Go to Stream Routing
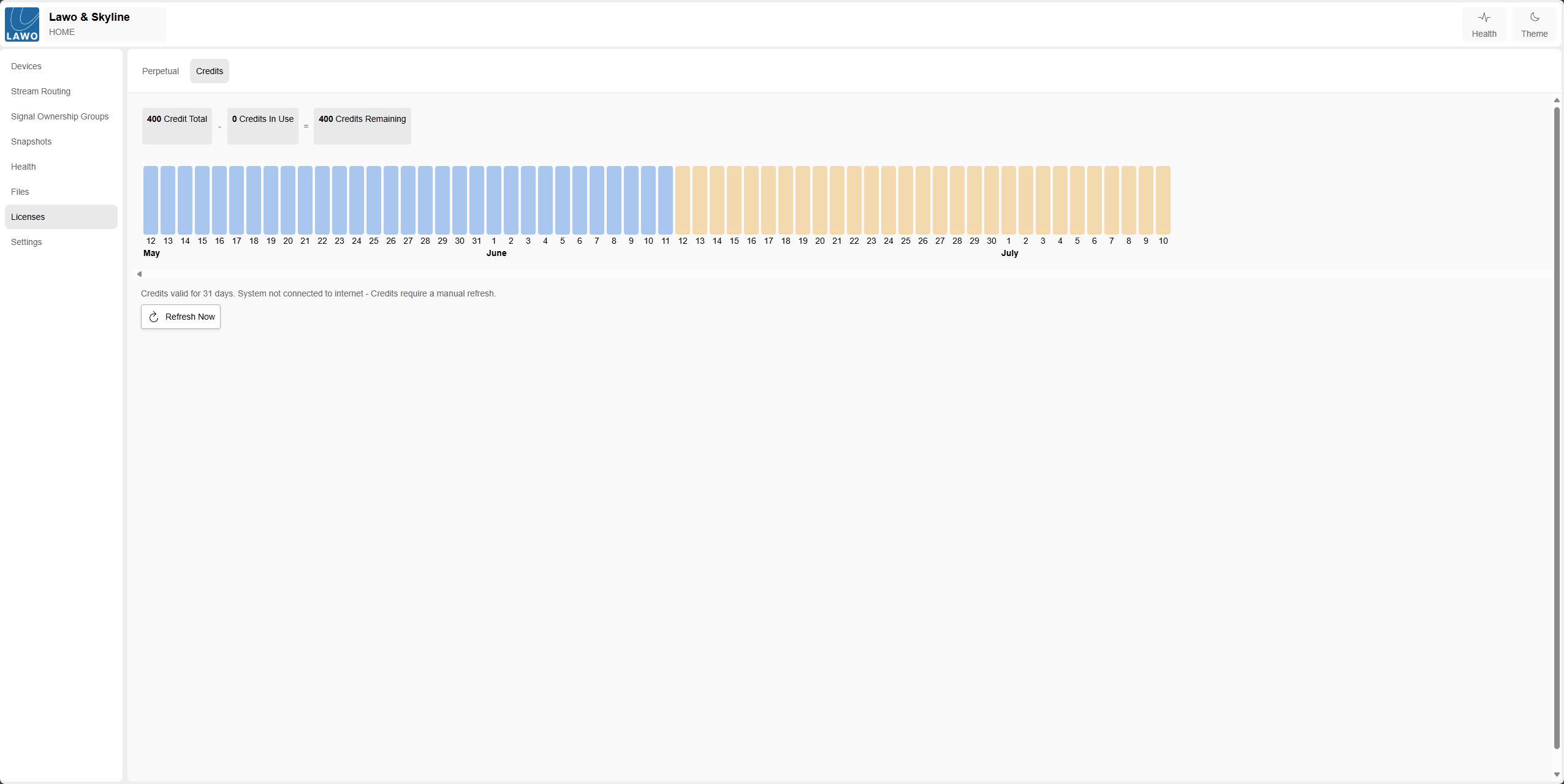 click(x=61, y=91)
